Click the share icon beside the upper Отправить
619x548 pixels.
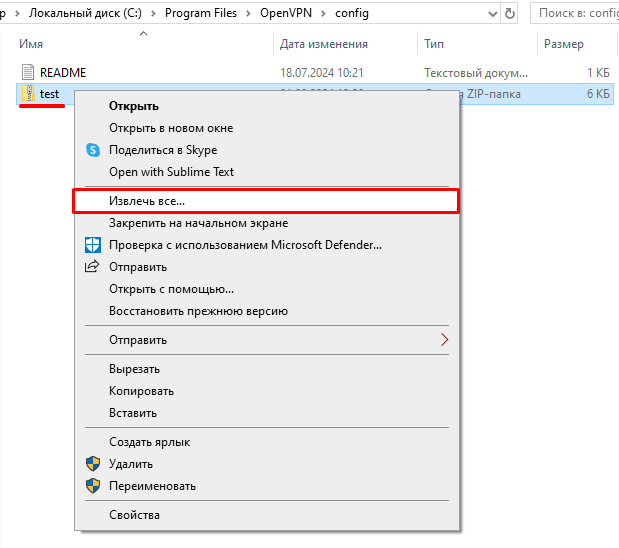click(93, 267)
